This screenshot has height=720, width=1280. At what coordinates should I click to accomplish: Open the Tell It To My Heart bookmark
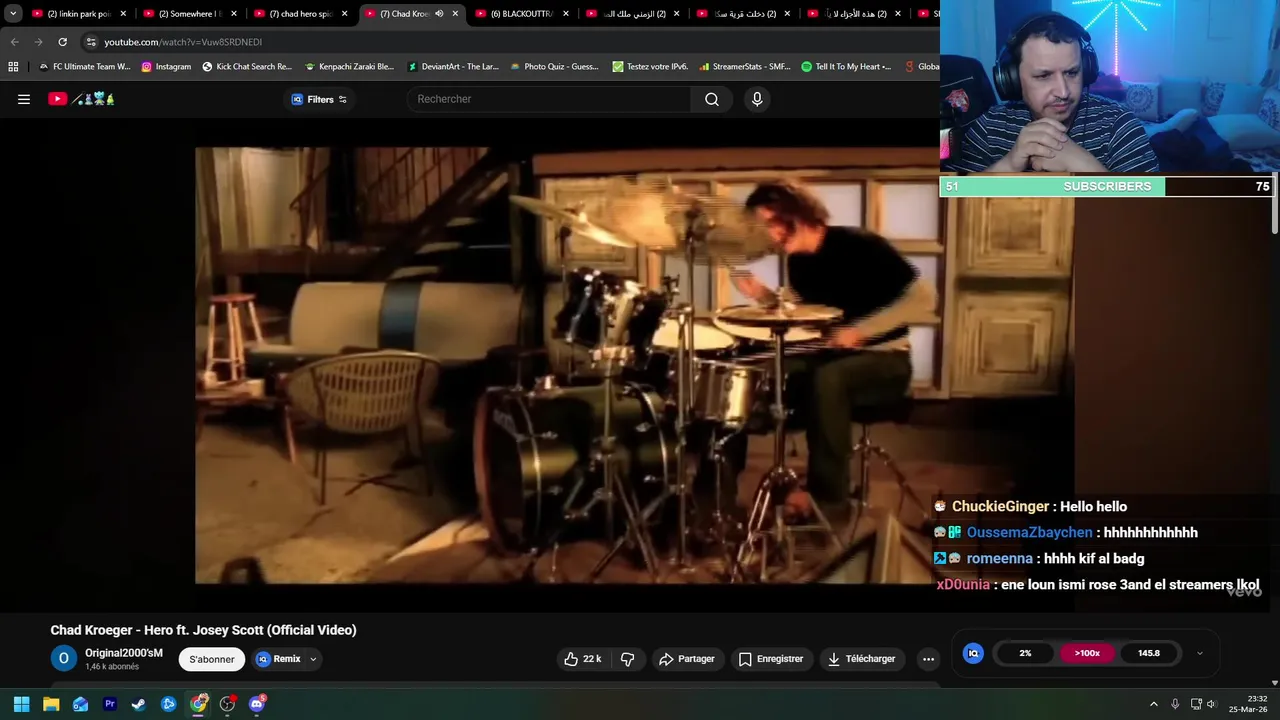click(x=846, y=67)
